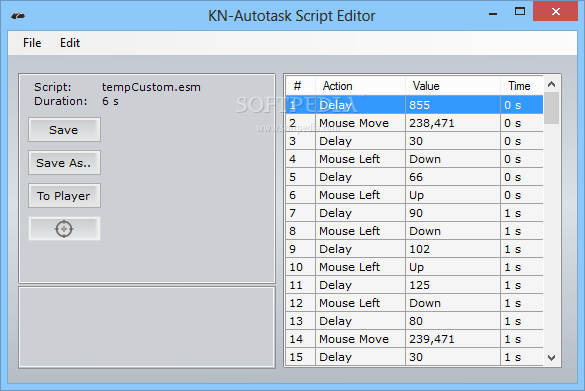
Task: Select row 3 Delay action
Action: (414, 141)
